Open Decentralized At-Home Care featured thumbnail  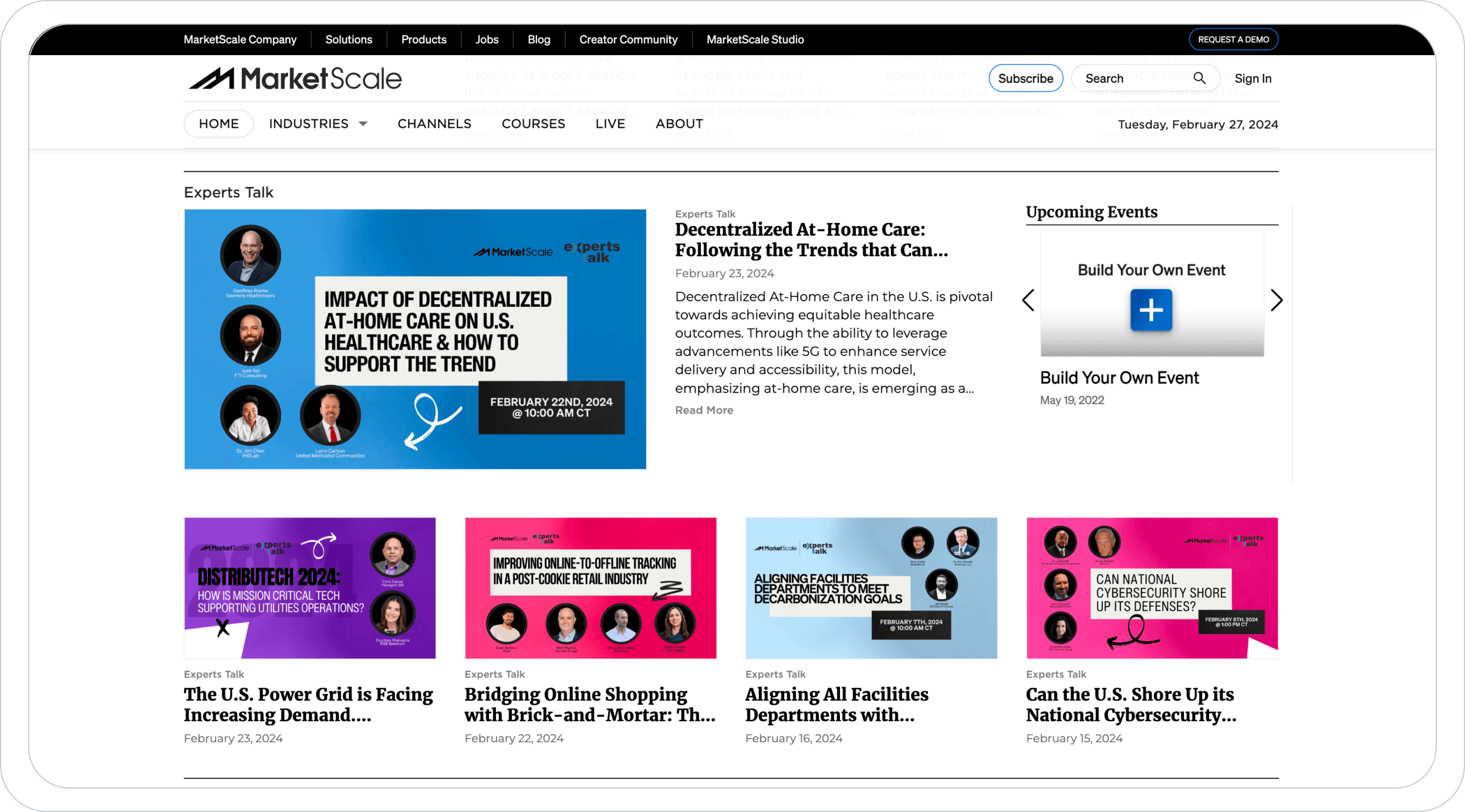click(415, 339)
